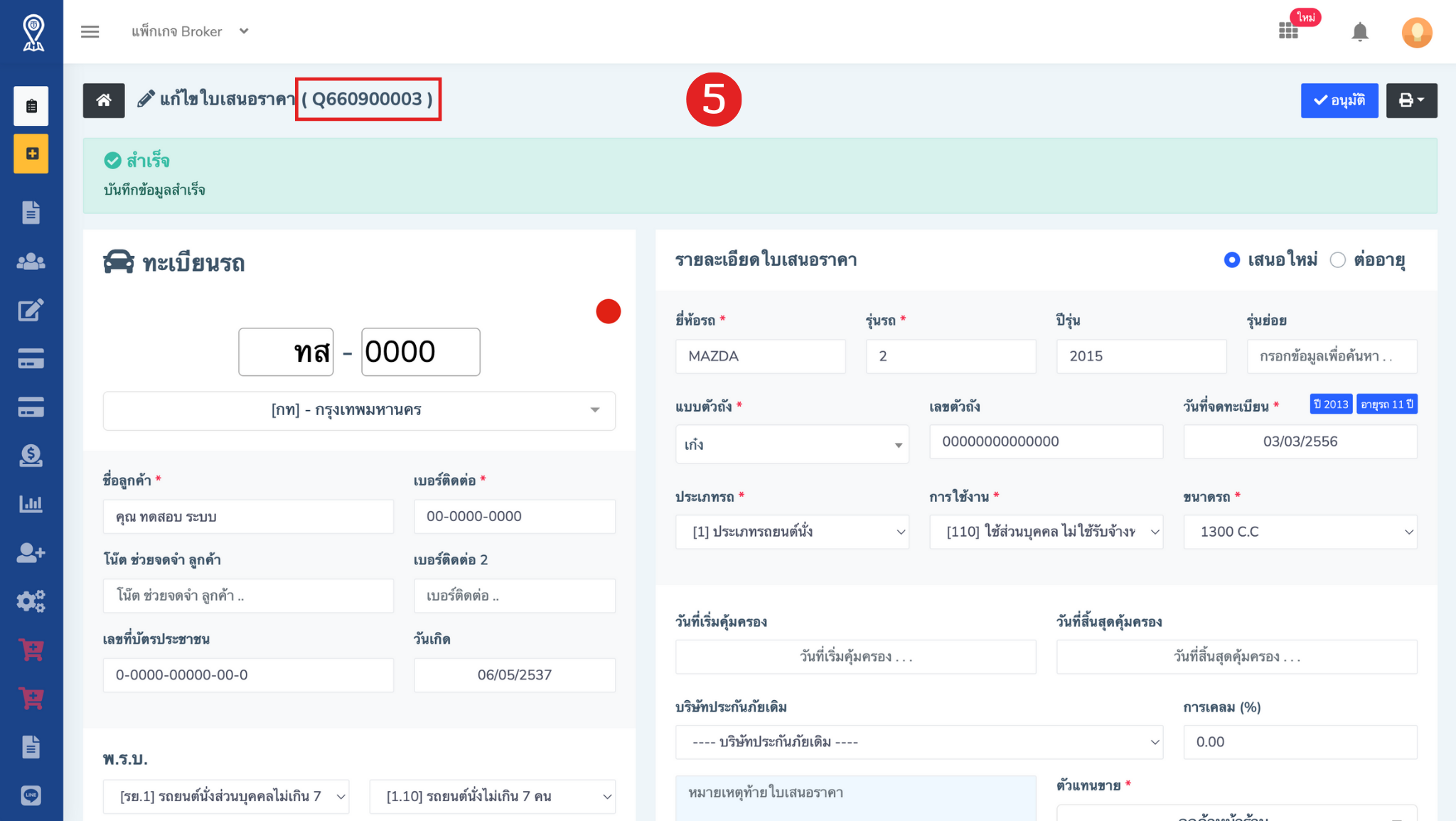Click the วันที่สิ้นสุดคุ้มครอง date field

click(x=1237, y=657)
